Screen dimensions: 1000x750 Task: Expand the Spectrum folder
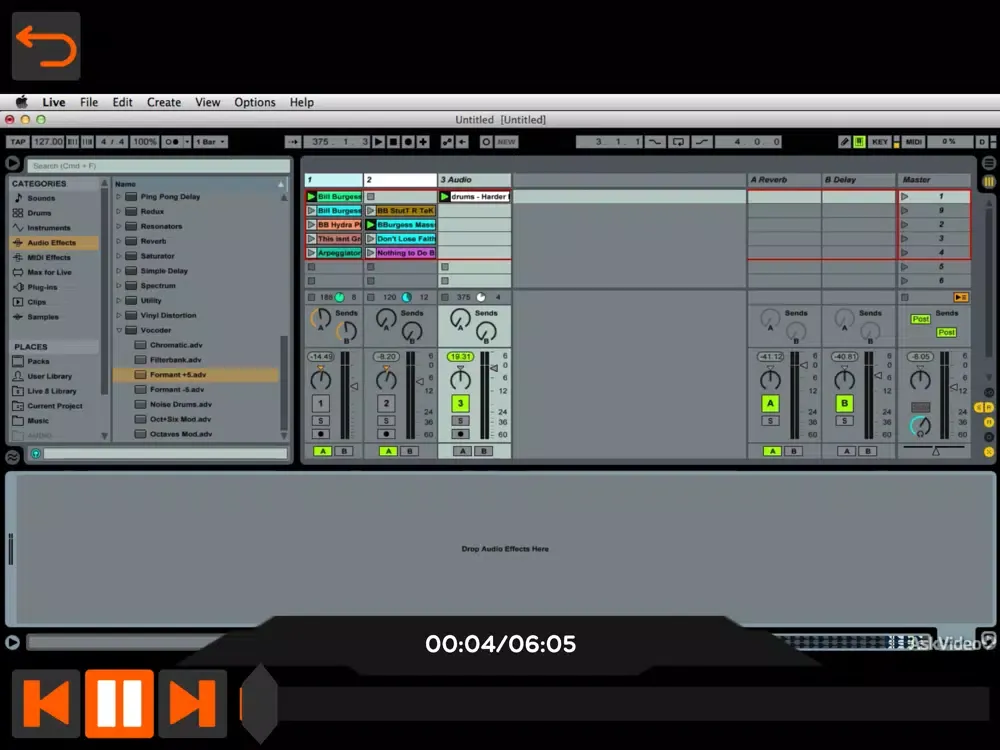119,286
